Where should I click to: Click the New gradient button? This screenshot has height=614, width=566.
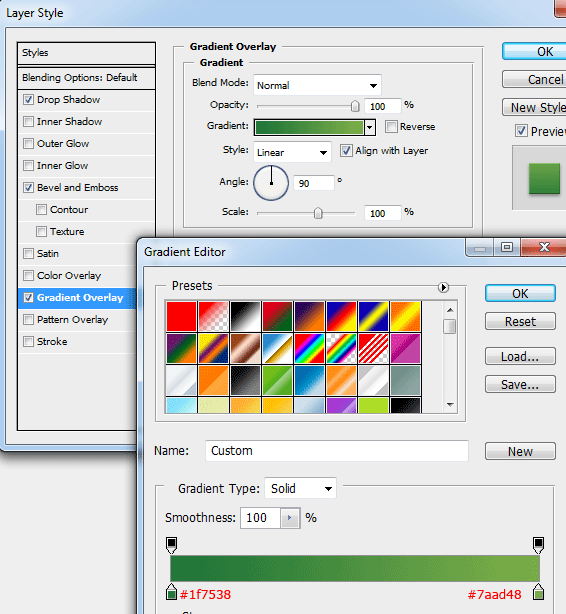pos(520,451)
